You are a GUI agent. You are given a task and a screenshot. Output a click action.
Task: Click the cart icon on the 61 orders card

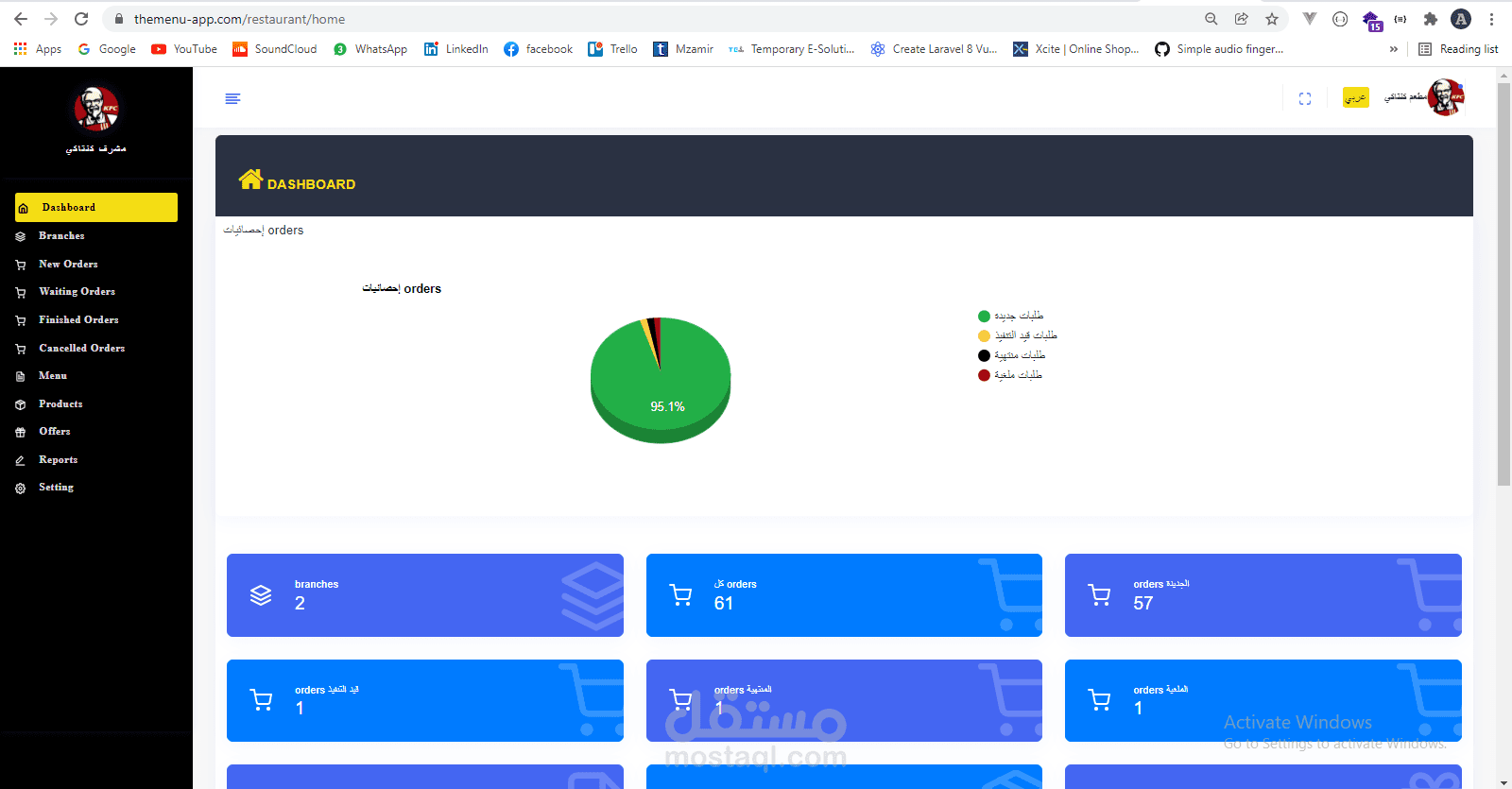pos(680,595)
